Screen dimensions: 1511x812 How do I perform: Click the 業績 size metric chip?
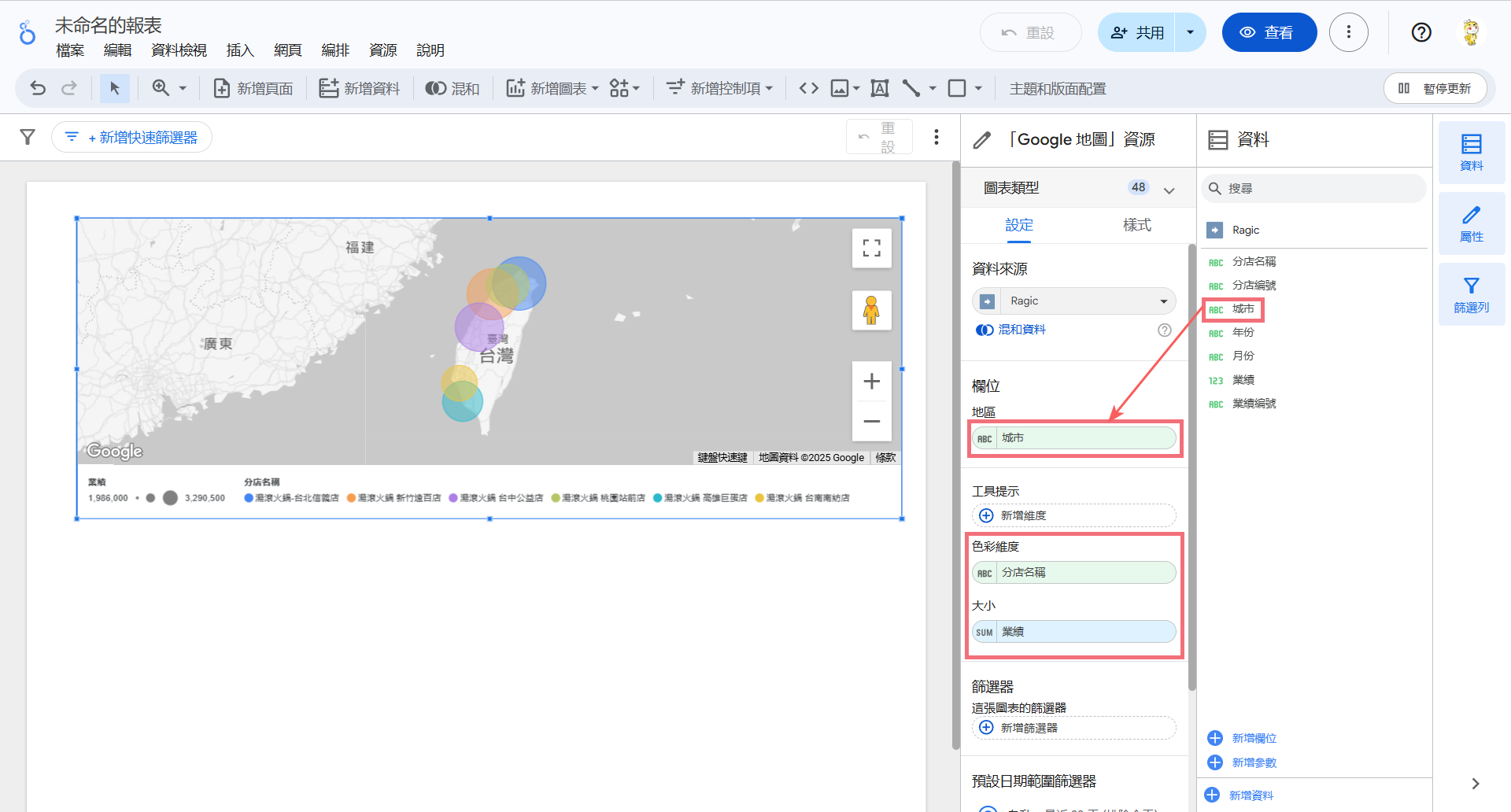pyautogui.click(x=1073, y=632)
